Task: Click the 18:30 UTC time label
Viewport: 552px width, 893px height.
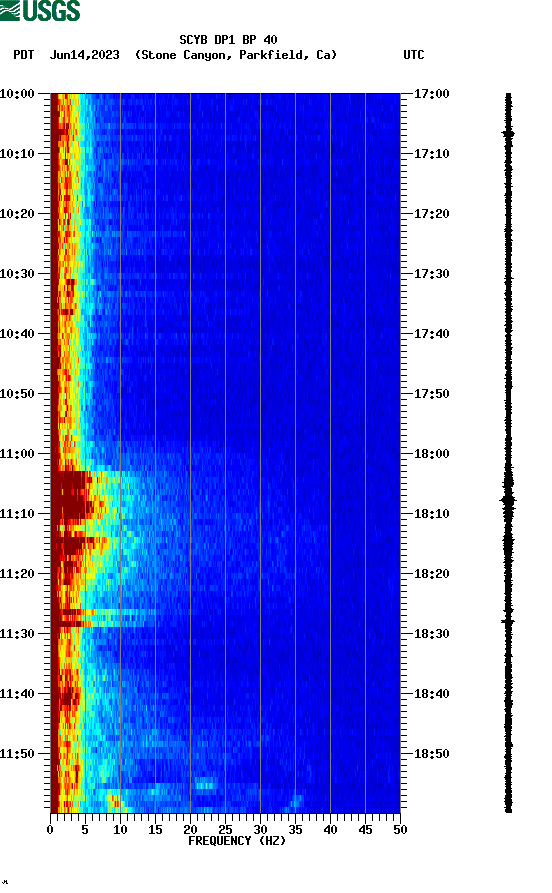Action: pyautogui.click(x=431, y=633)
